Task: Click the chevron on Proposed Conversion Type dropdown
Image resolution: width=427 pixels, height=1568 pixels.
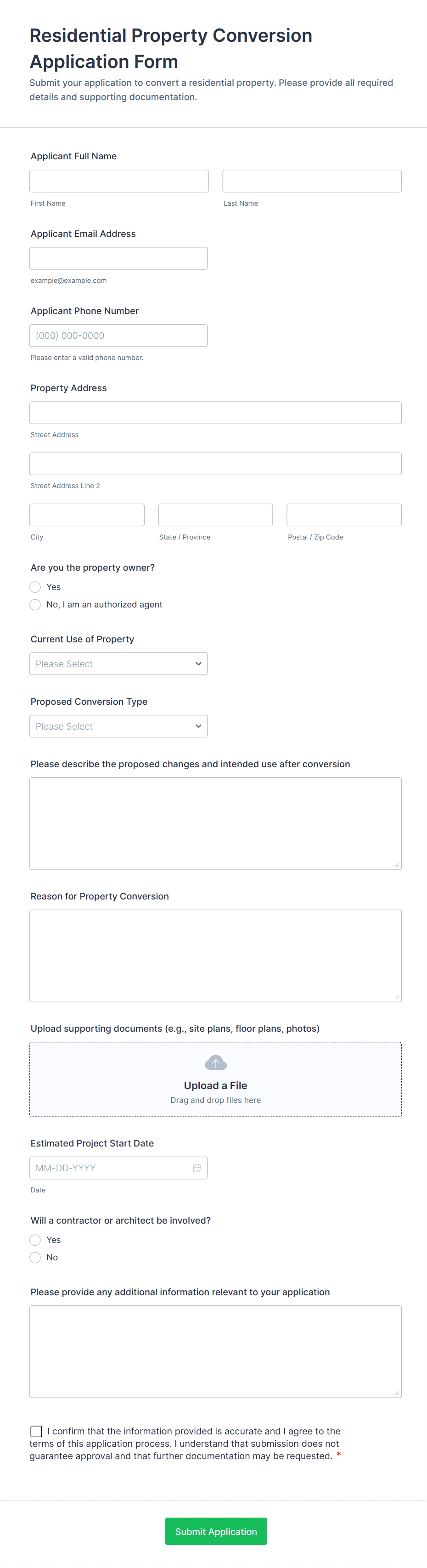Action: coord(198,725)
